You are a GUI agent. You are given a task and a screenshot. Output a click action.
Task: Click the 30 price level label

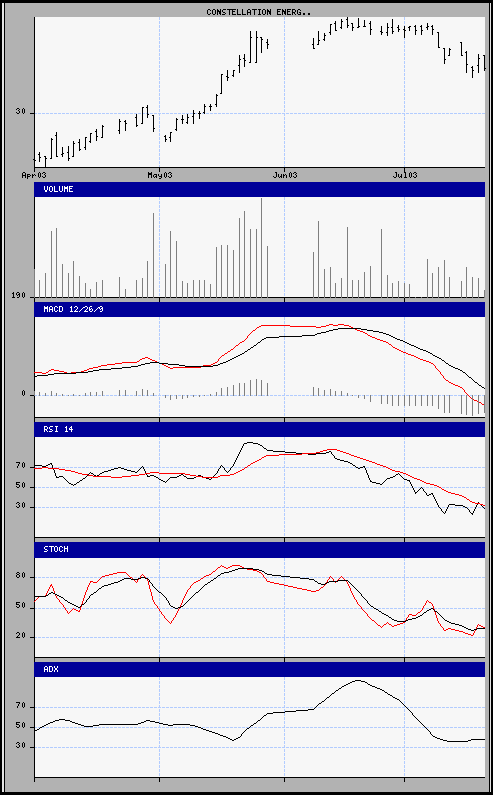click(20, 113)
